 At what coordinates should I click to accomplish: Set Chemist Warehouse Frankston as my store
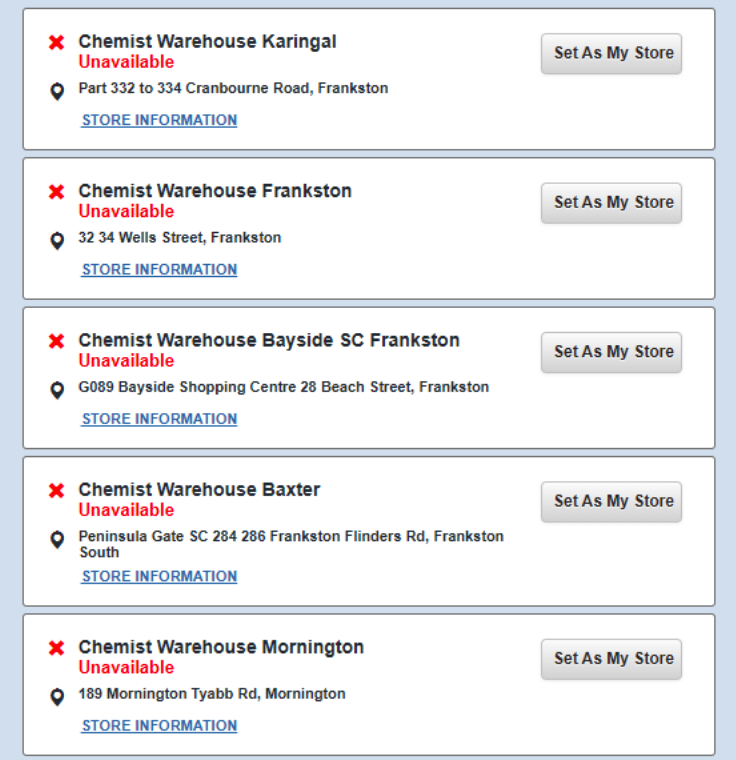611,202
